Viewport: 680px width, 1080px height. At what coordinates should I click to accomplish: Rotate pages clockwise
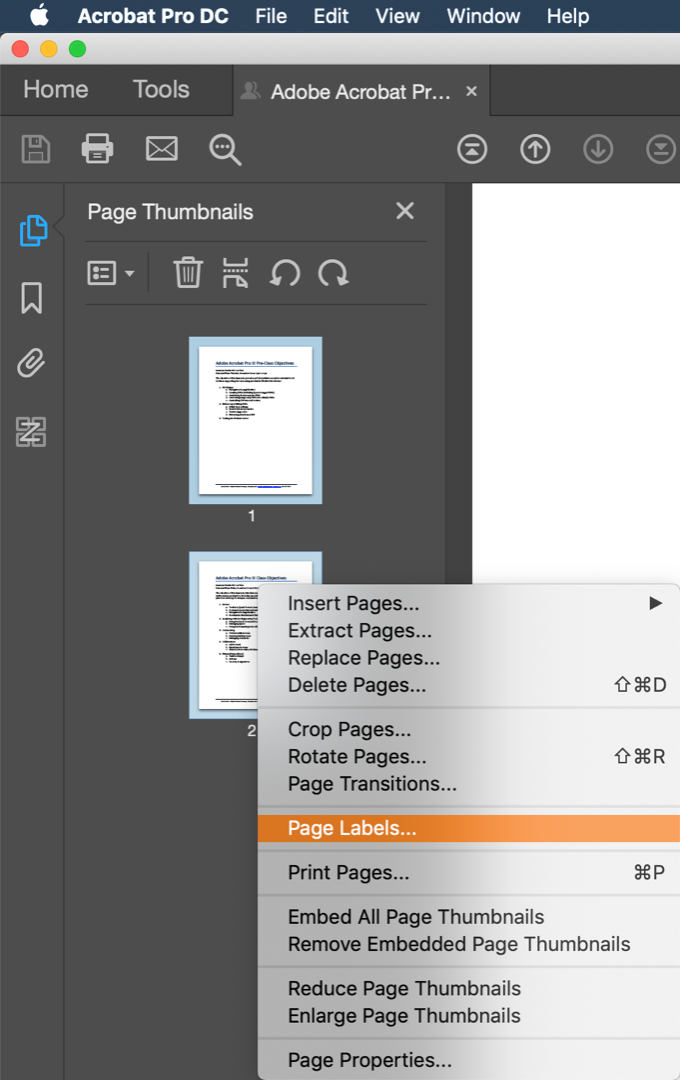(x=333, y=273)
